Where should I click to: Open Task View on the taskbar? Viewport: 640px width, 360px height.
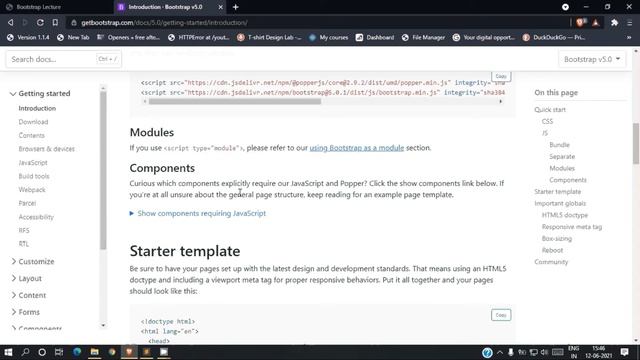coord(59,352)
